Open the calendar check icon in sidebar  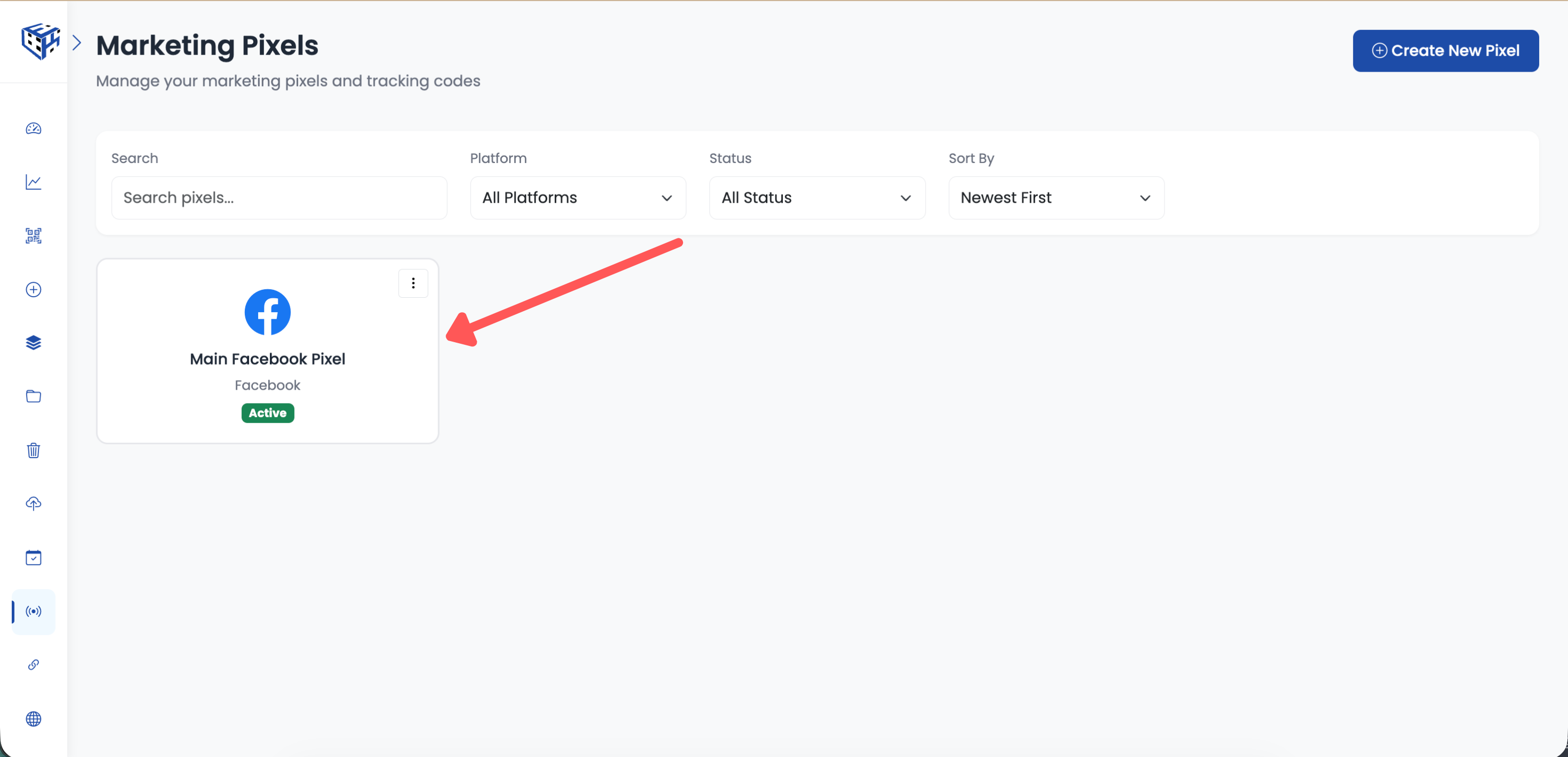coord(34,557)
